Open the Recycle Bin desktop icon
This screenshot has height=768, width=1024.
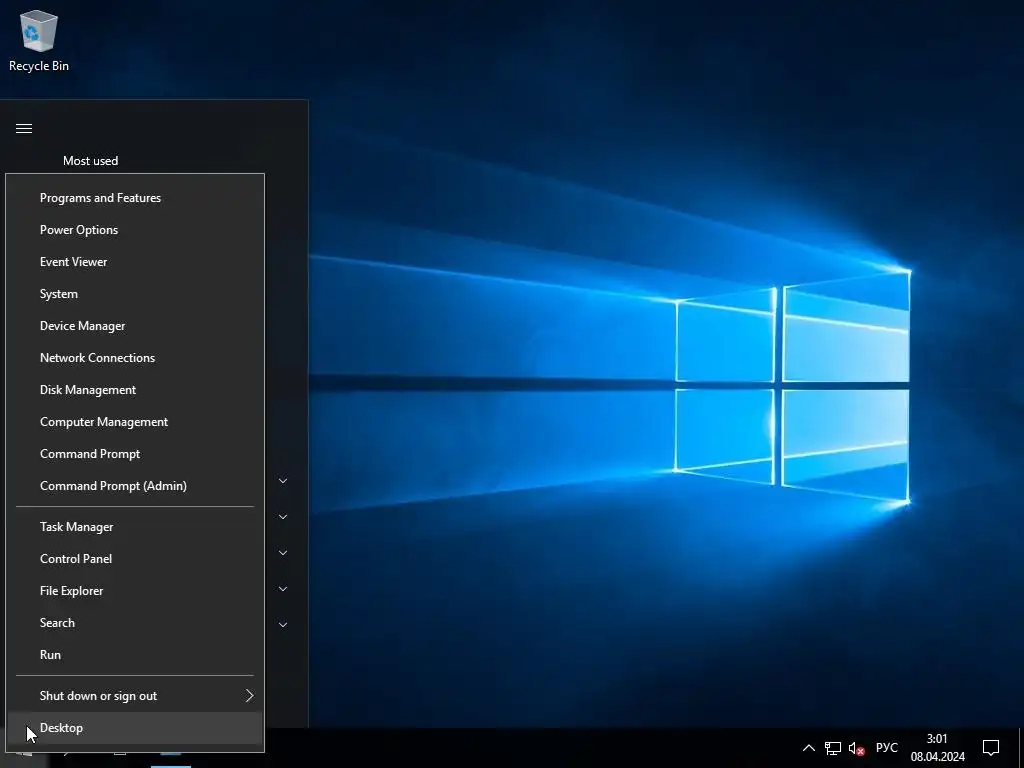pos(39,41)
